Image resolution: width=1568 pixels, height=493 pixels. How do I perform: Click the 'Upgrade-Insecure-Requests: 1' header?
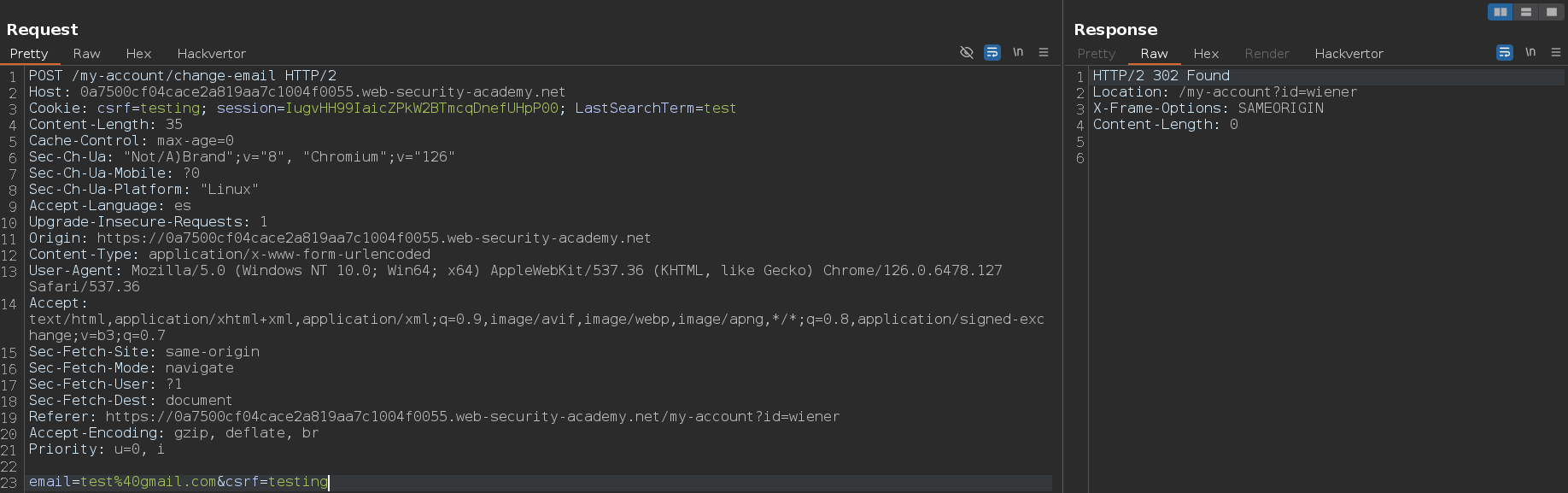click(x=149, y=222)
